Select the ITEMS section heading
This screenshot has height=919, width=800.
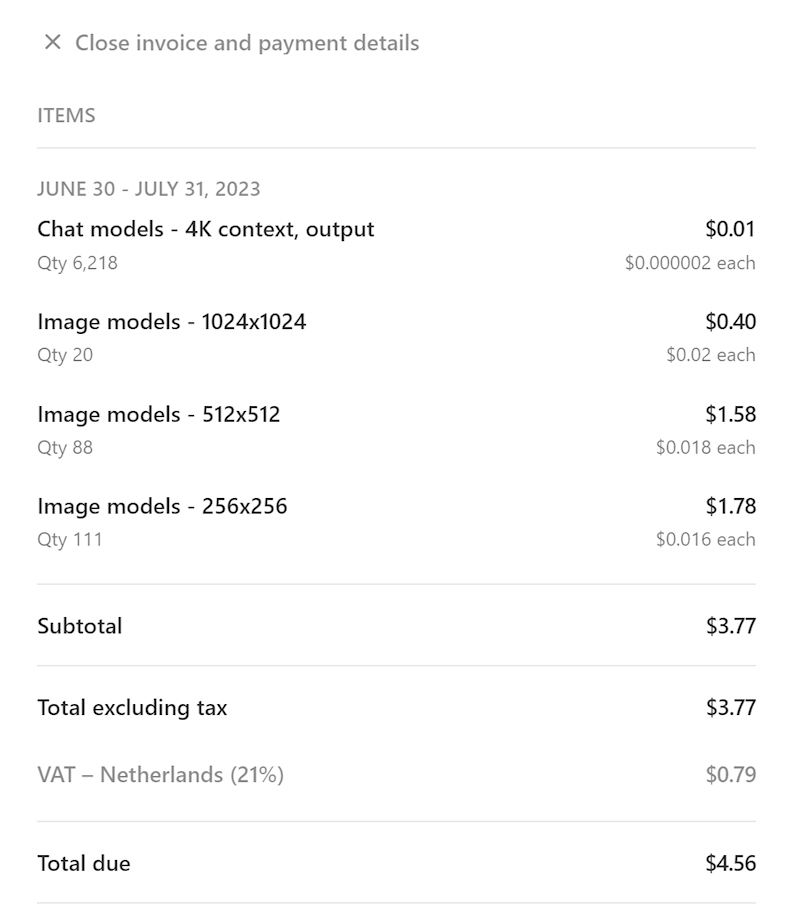66,115
